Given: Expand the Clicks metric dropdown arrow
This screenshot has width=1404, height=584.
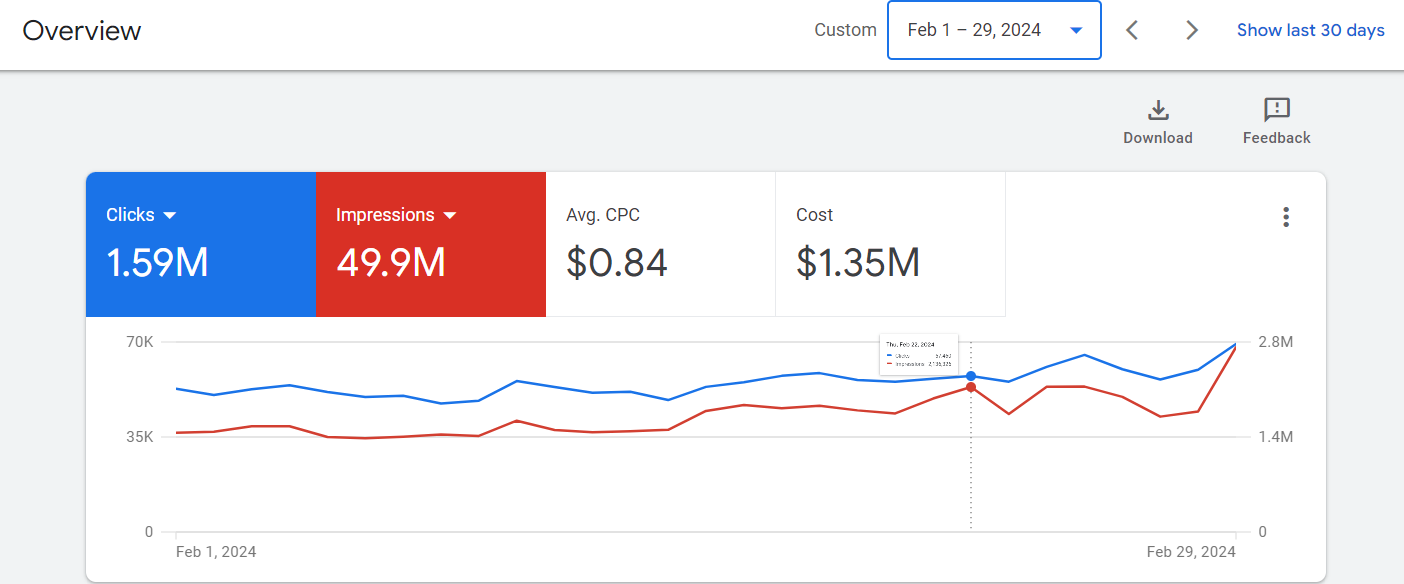Looking at the screenshot, I should [x=170, y=215].
